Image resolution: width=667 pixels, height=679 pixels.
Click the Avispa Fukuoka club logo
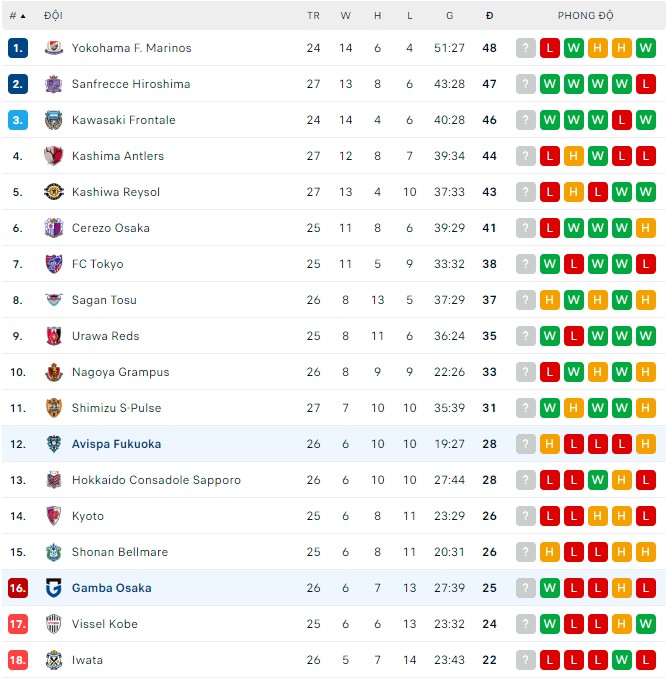(x=54, y=444)
